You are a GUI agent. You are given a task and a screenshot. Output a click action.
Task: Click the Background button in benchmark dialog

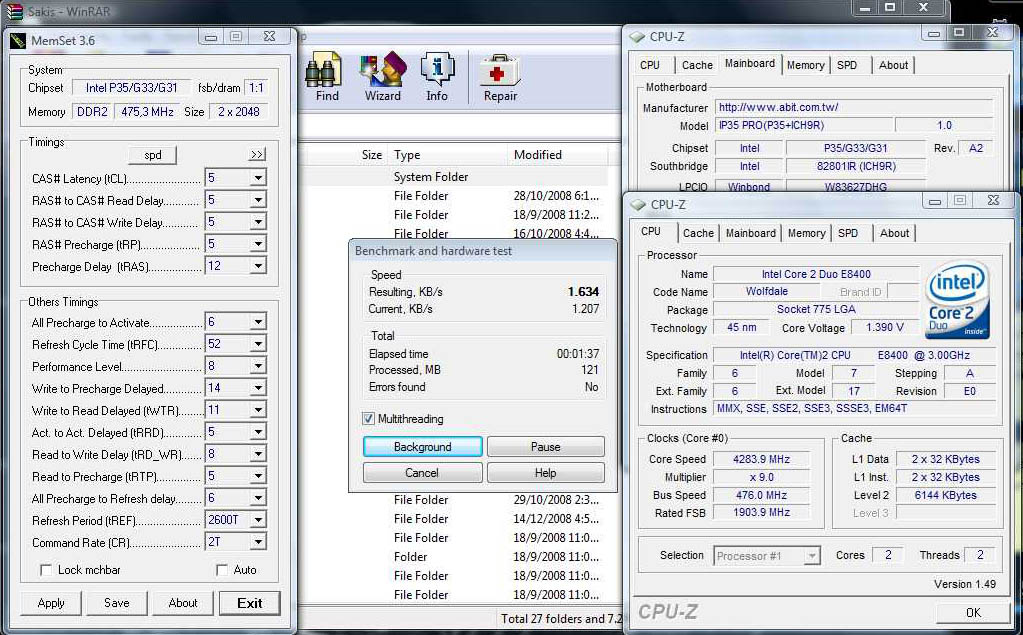coord(423,447)
